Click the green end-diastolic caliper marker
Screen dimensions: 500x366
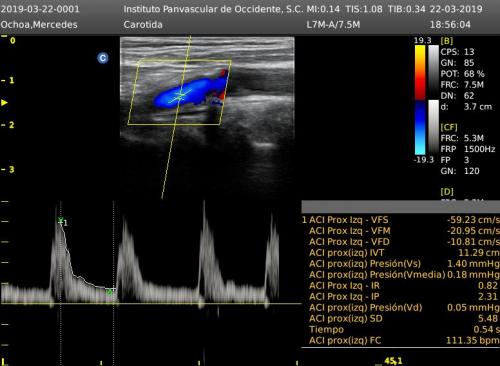point(109,292)
